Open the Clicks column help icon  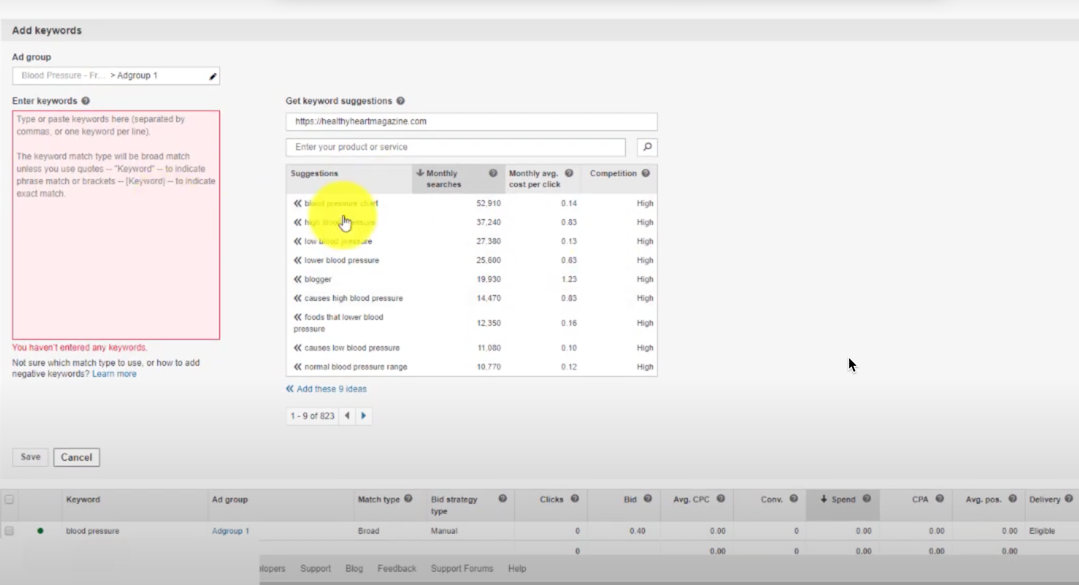click(x=575, y=499)
